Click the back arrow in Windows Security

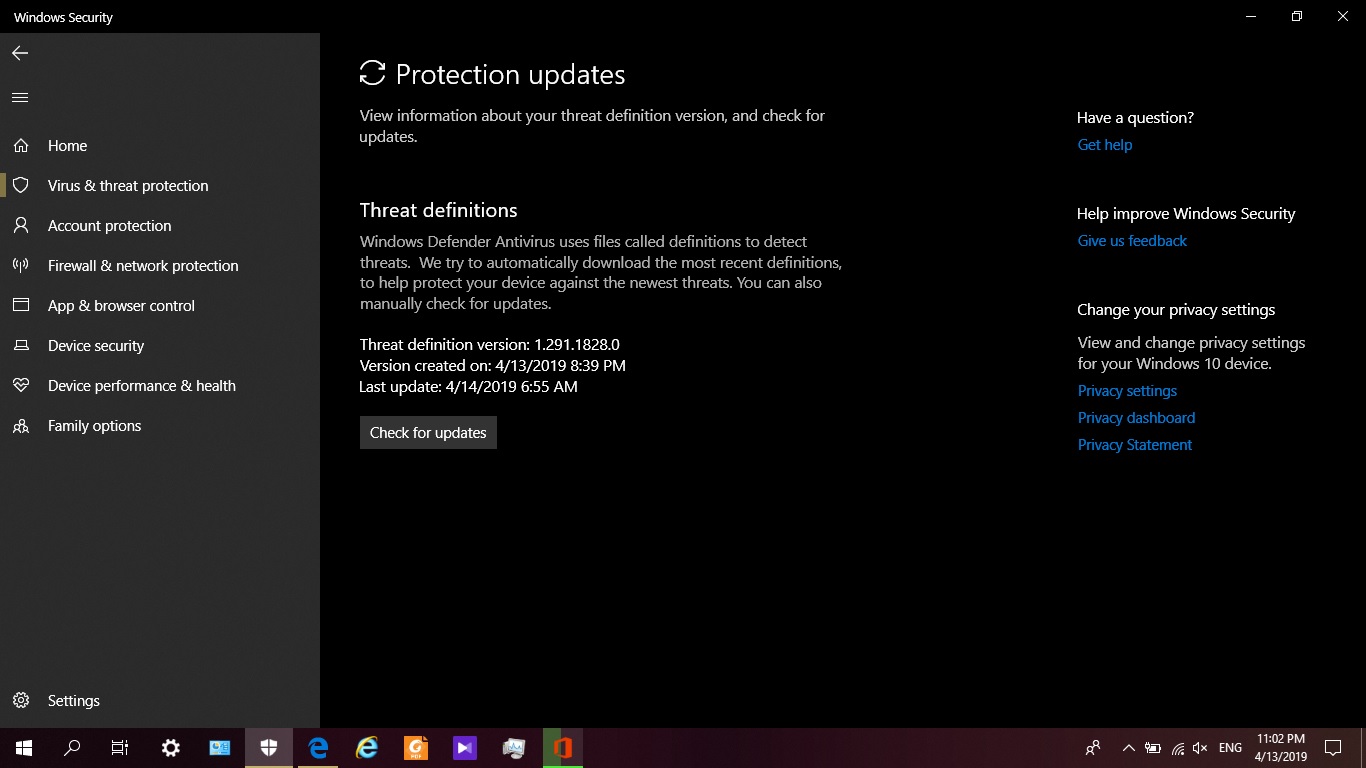pos(20,53)
